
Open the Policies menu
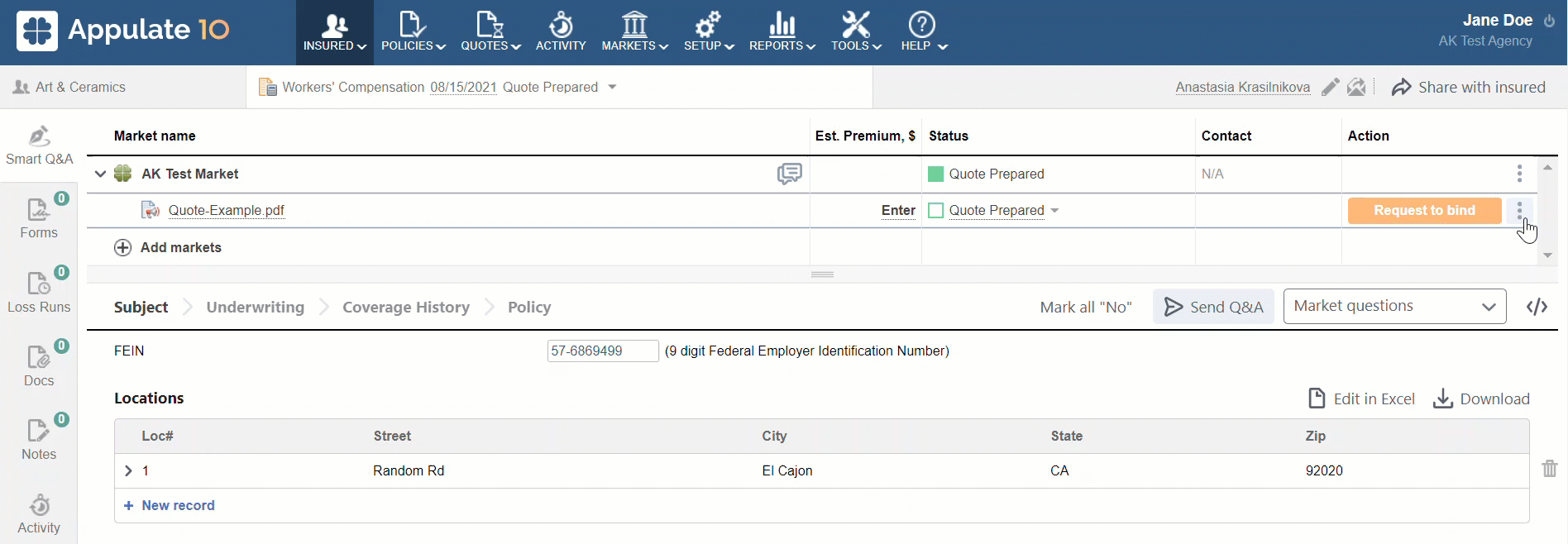pos(413,32)
